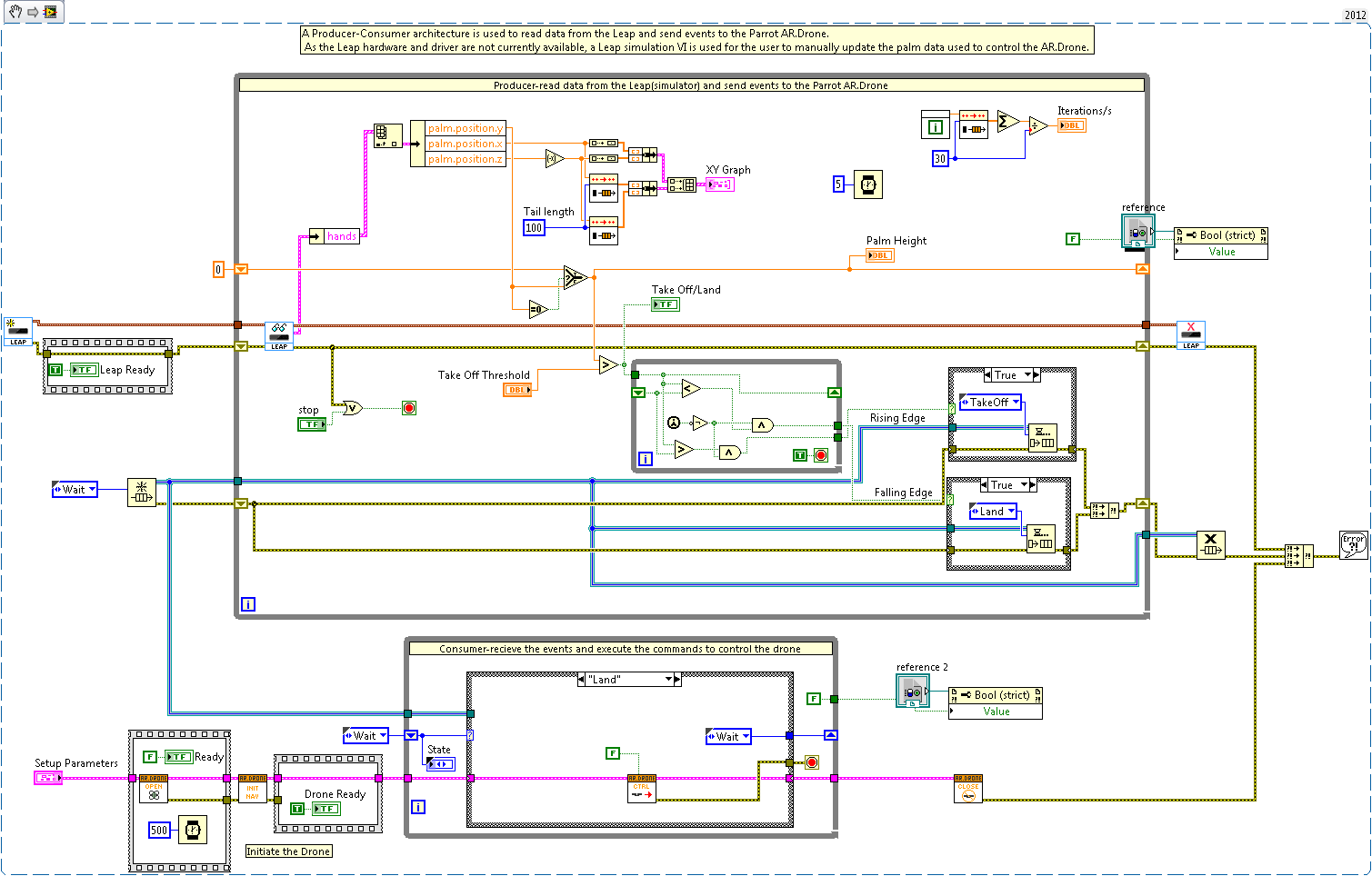Screen dimensions: 1372x876
Task: Click the Take Off Threshold control terminal
Action: click(517, 390)
